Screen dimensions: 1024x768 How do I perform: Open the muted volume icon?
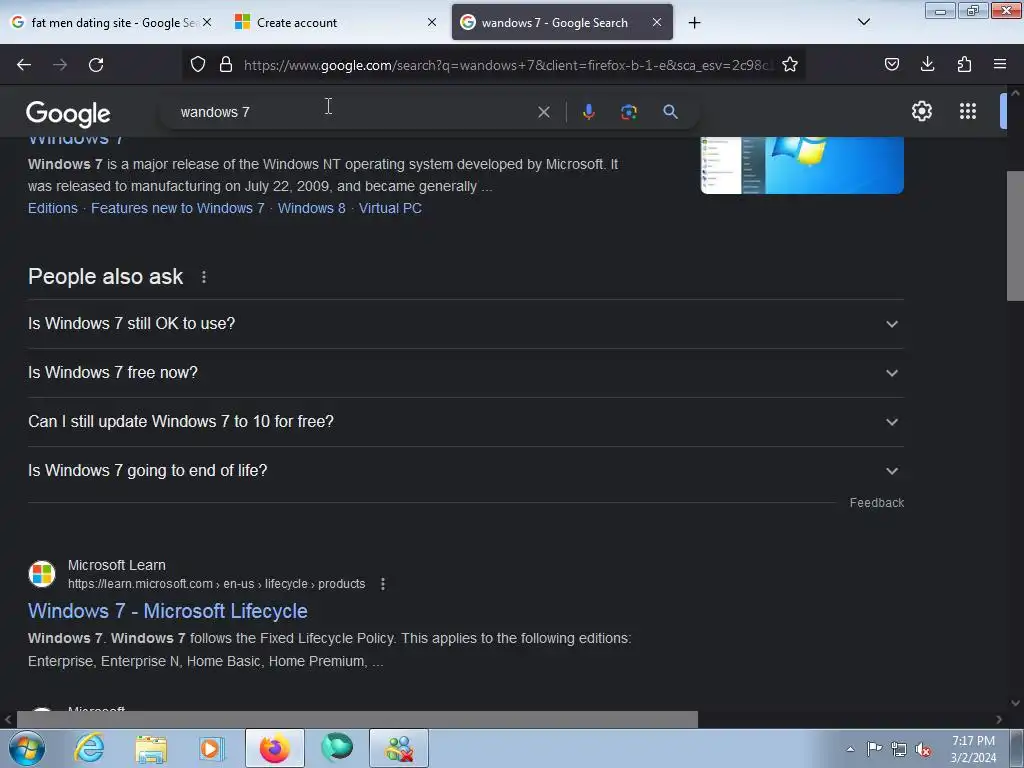923,750
